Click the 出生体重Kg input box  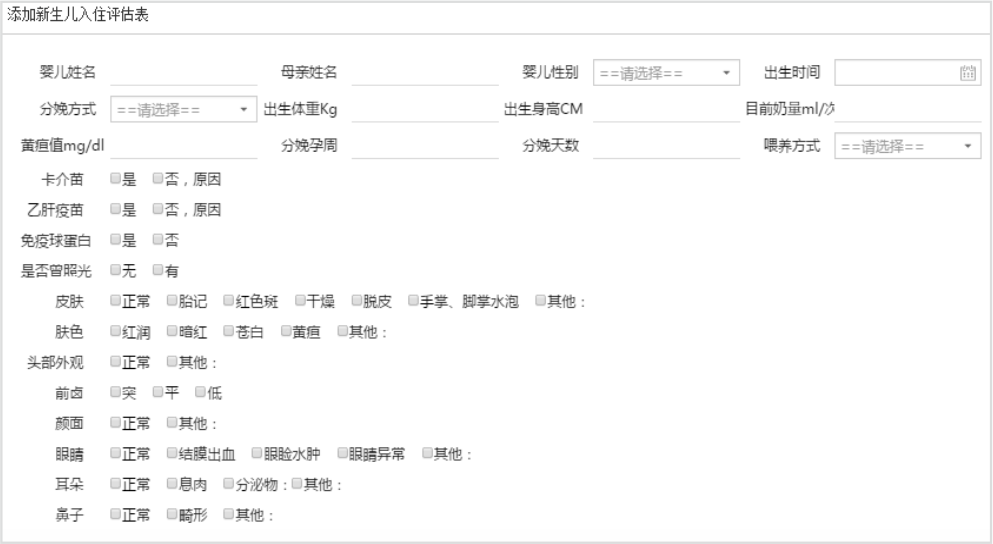(x=424, y=109)
